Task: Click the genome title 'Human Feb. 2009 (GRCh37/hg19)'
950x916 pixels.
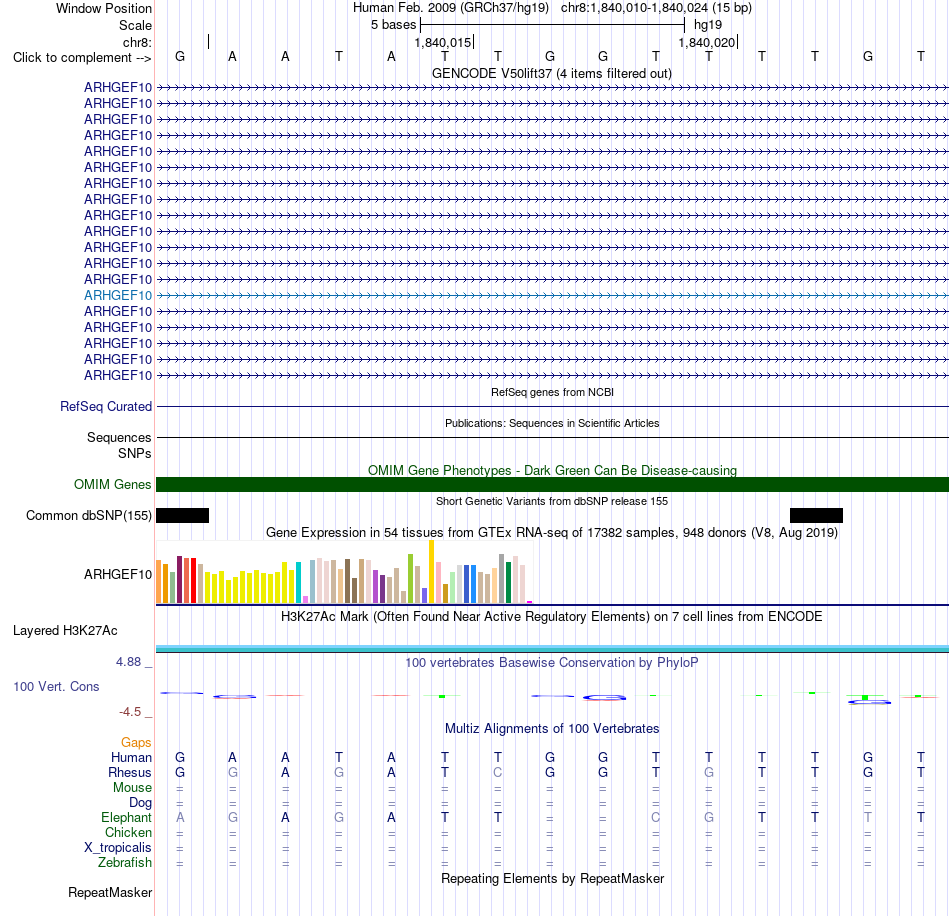Action: 451,8
